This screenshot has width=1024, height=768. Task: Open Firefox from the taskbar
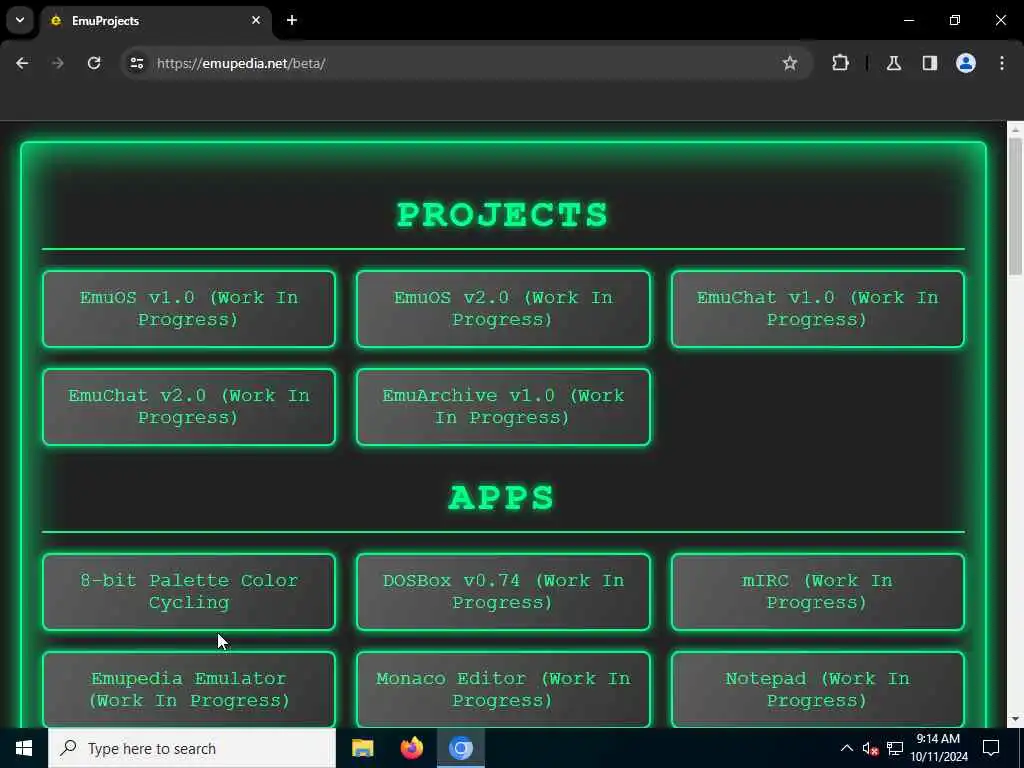(x=411, y=748)
